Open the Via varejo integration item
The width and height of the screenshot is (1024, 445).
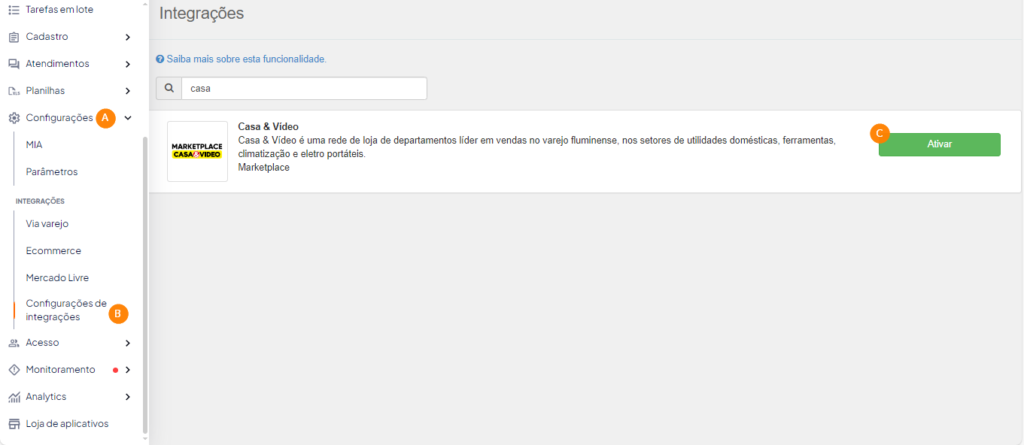47,223
